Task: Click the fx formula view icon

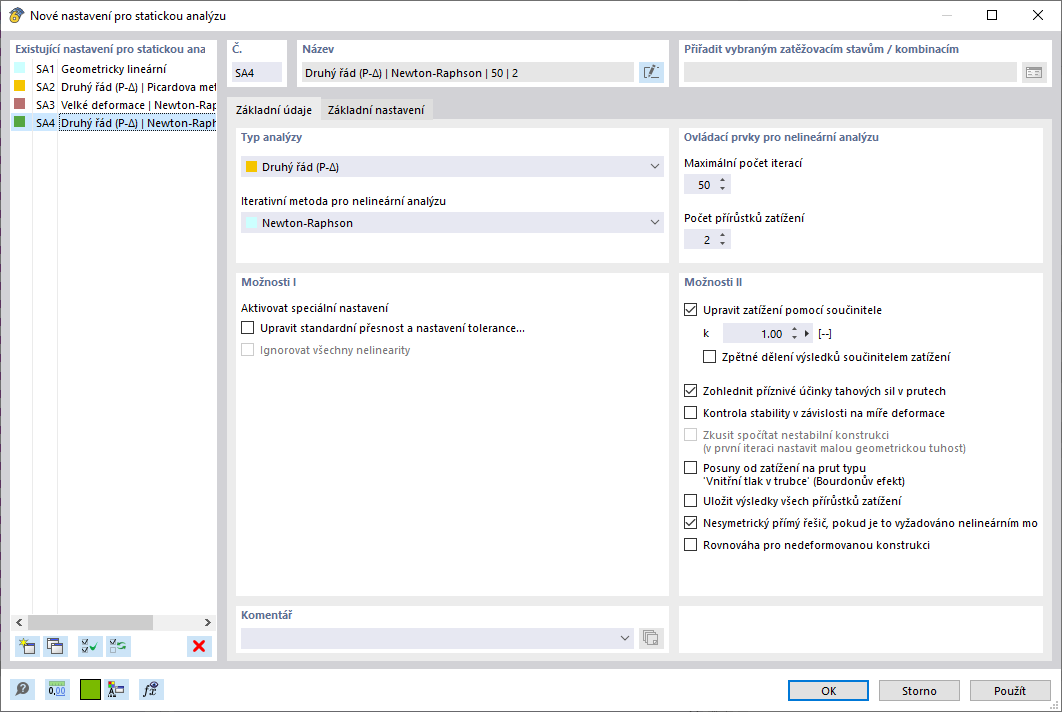Action: 151,689
